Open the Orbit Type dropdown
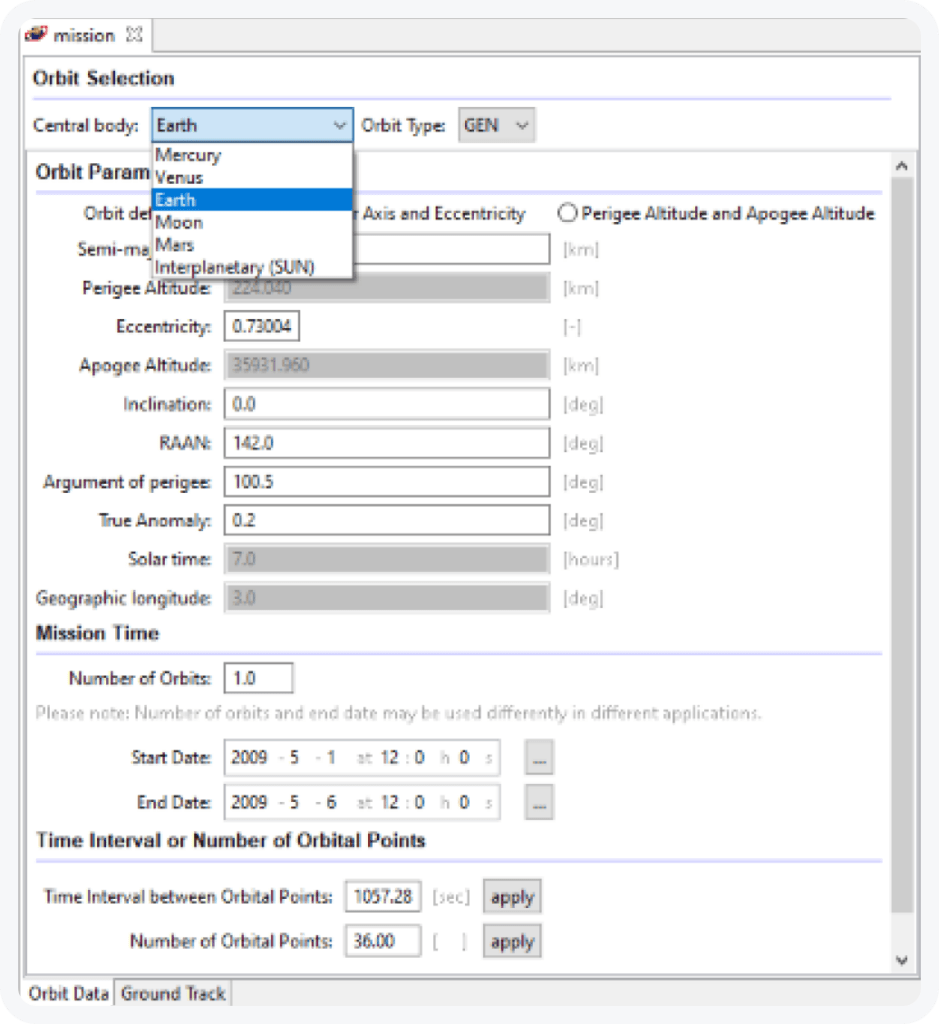Image resolution: width=939 pixels, height=1024 pixels. coord(520,126)
